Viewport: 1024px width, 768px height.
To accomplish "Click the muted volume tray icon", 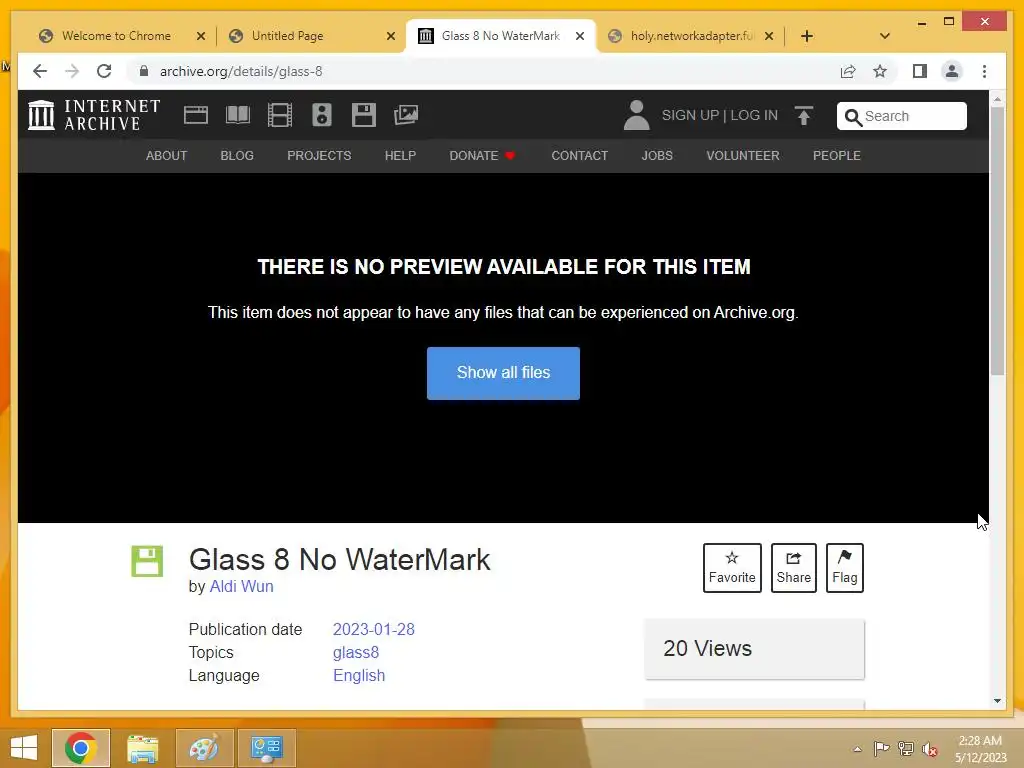I will (930, 749).
